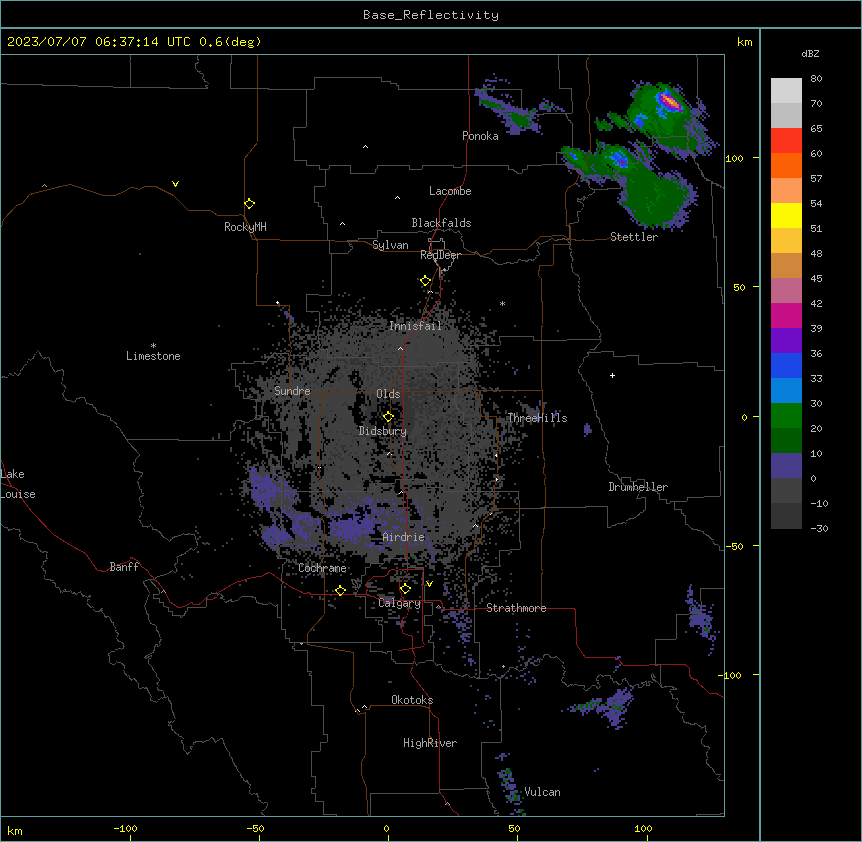This screenshot has width=862, height=842.
Task: Click the yellow V marker northwest of RockyMH
Action: [x=175, y=184]
